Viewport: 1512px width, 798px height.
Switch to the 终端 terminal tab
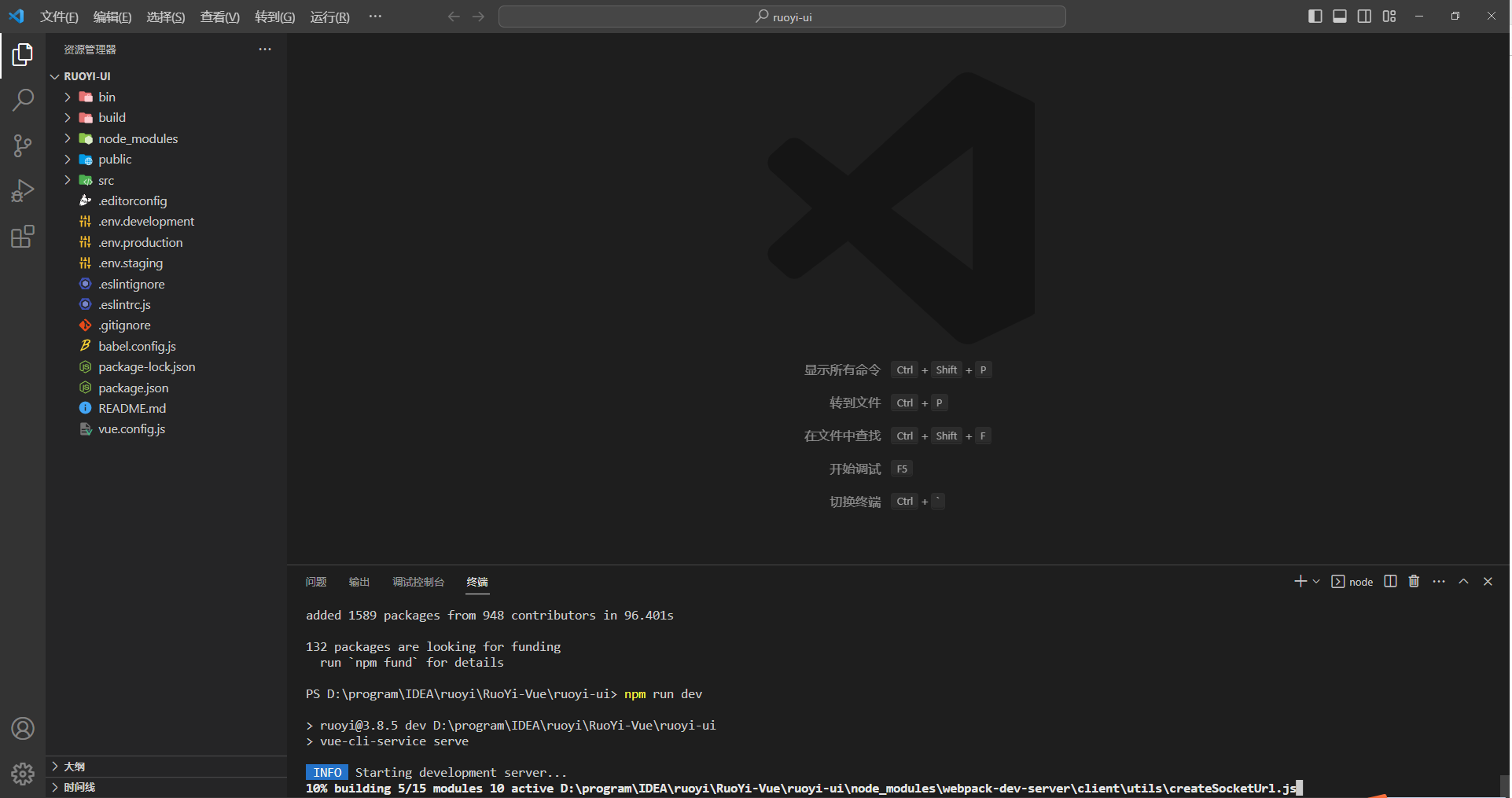tap(477, 582)
